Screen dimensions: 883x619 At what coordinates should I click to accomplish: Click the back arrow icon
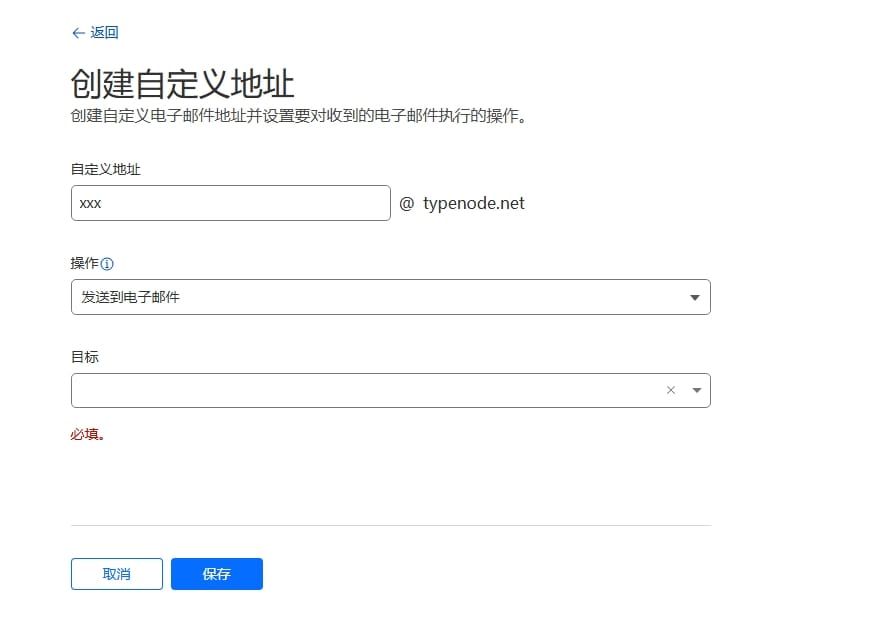click(78, 33)
